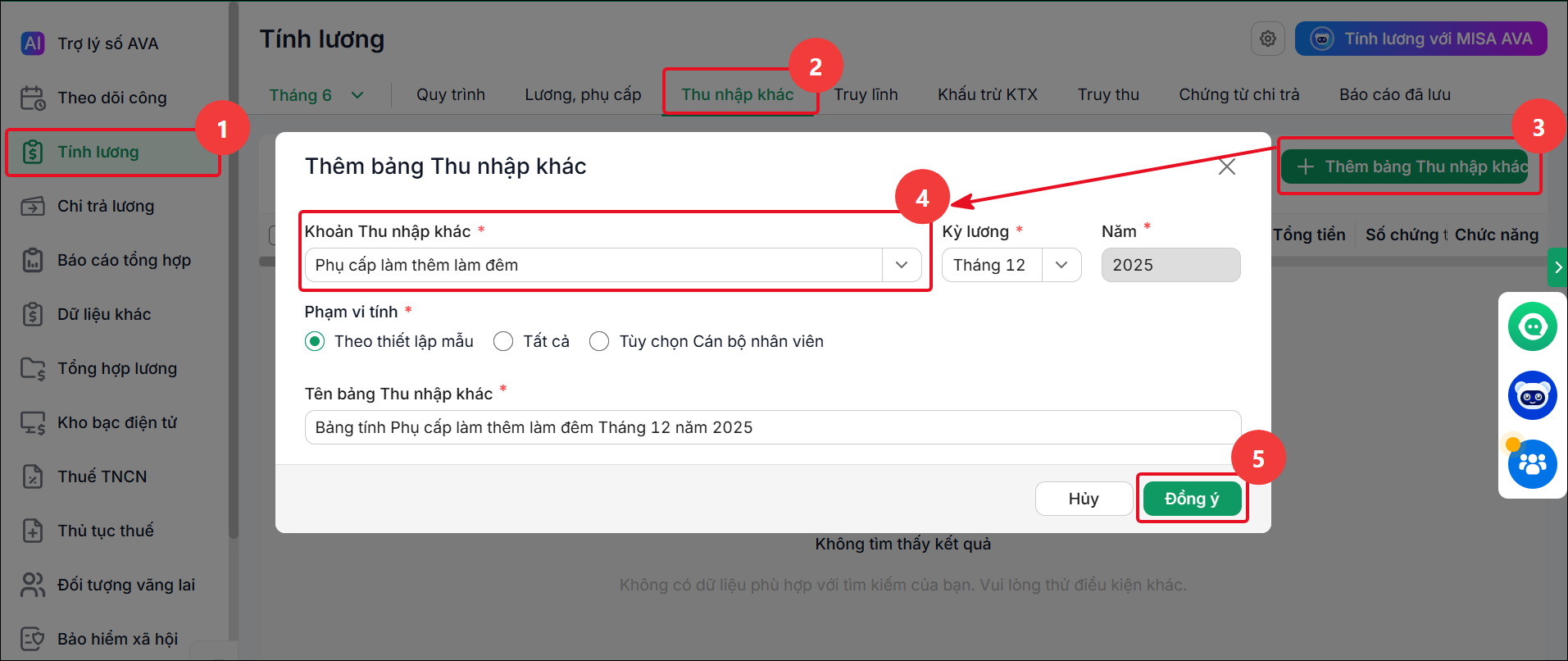The height and width of the screenshot is (661, 1568).
Task: Open the Trợ lý số AVA assistant icon
Action: (33, 43)
